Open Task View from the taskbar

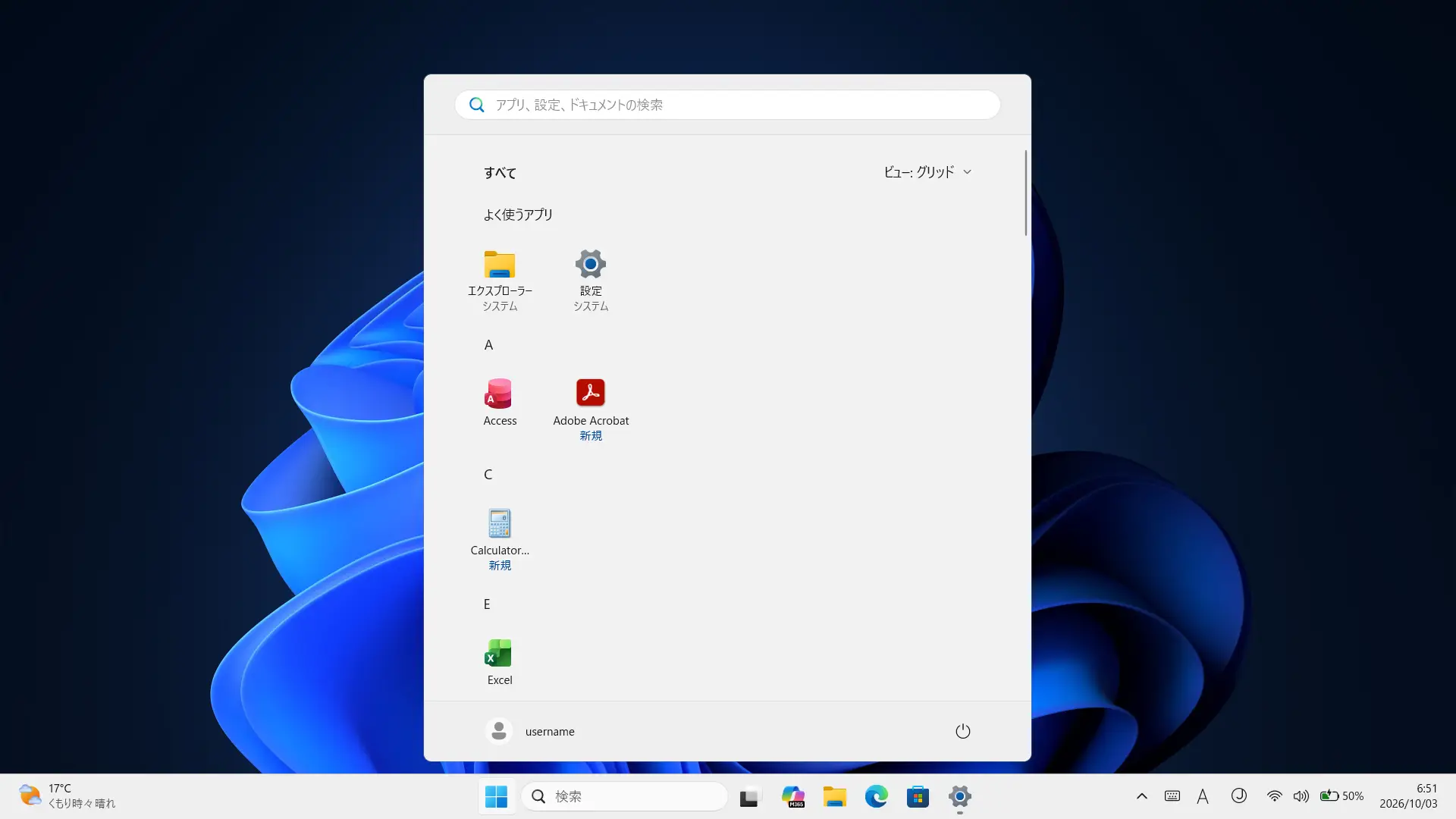click(x=749, y=796)
